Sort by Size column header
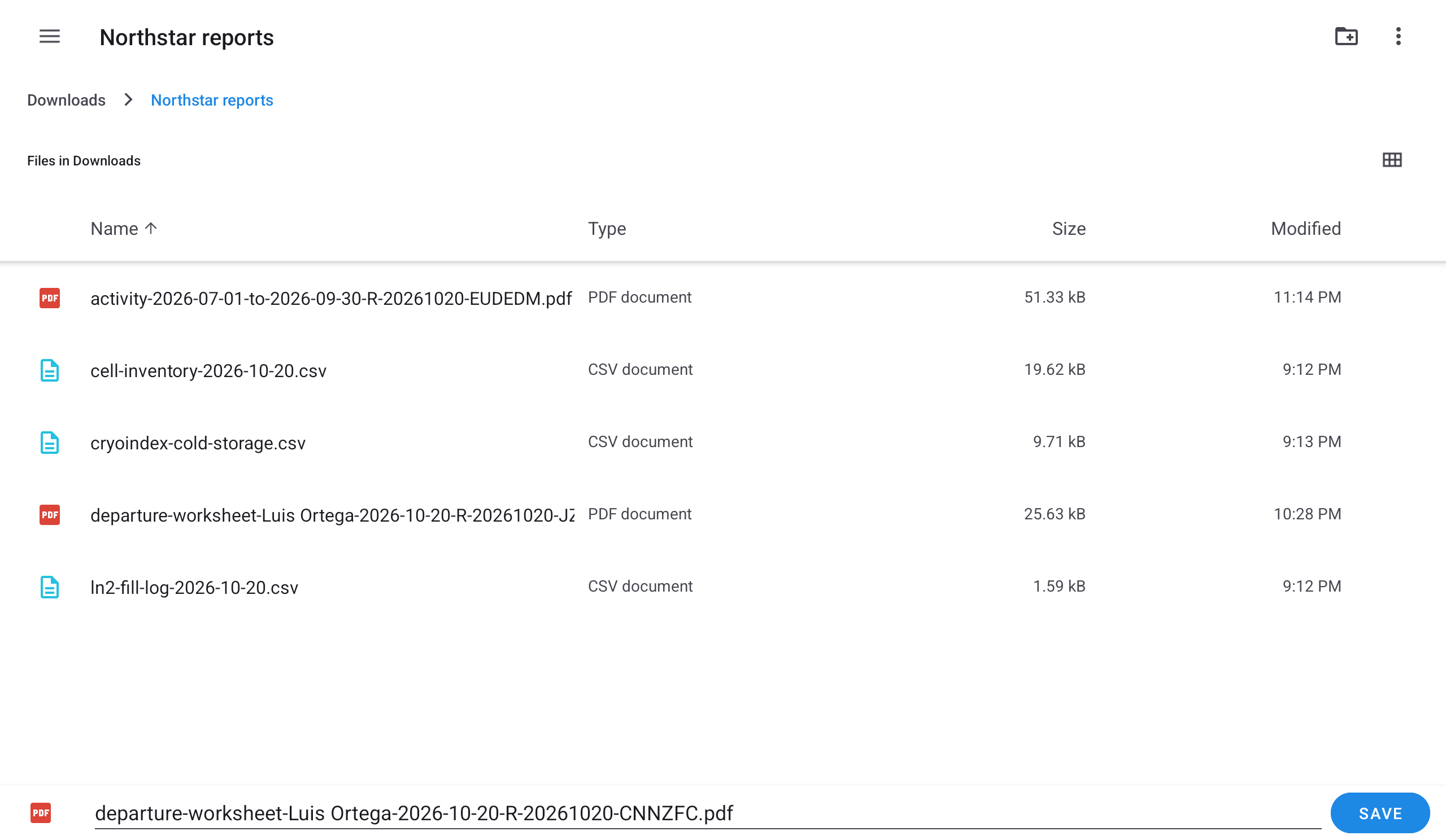Image resolution: width=1446 pixels, height=840 pixels. pos(1069,229)
